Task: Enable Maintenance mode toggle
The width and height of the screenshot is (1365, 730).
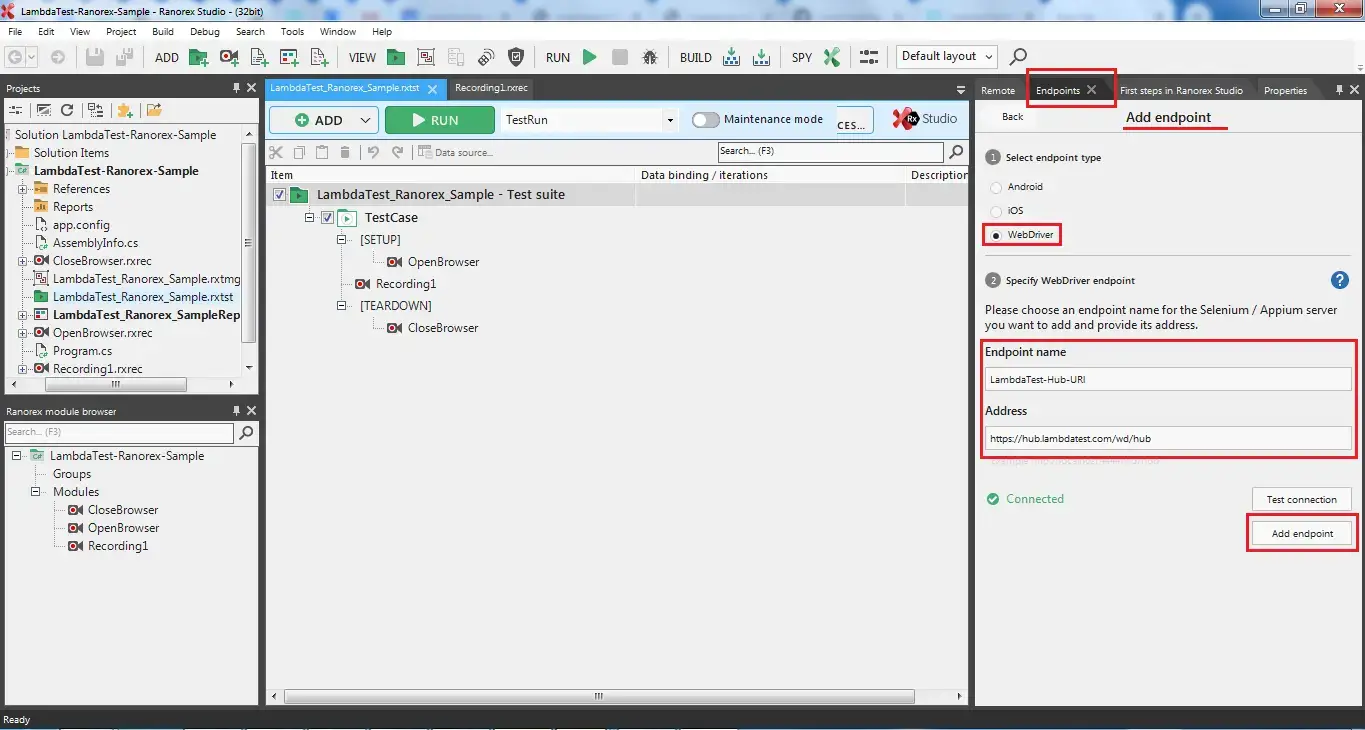Action: click(x=706, y=119)
